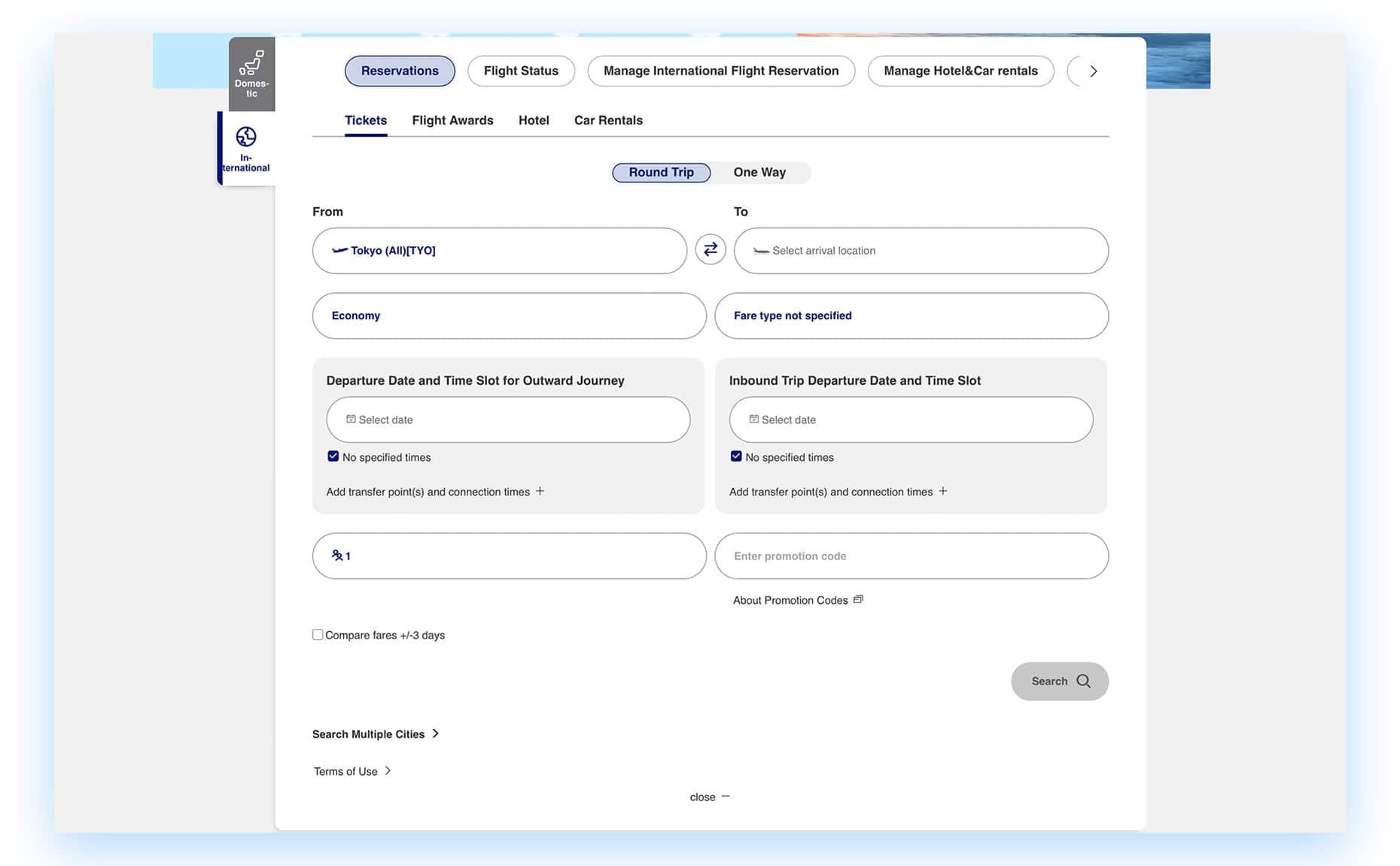Uncheck No specified times for outward journey
The image size is (1400, 866).
point(333,456)
